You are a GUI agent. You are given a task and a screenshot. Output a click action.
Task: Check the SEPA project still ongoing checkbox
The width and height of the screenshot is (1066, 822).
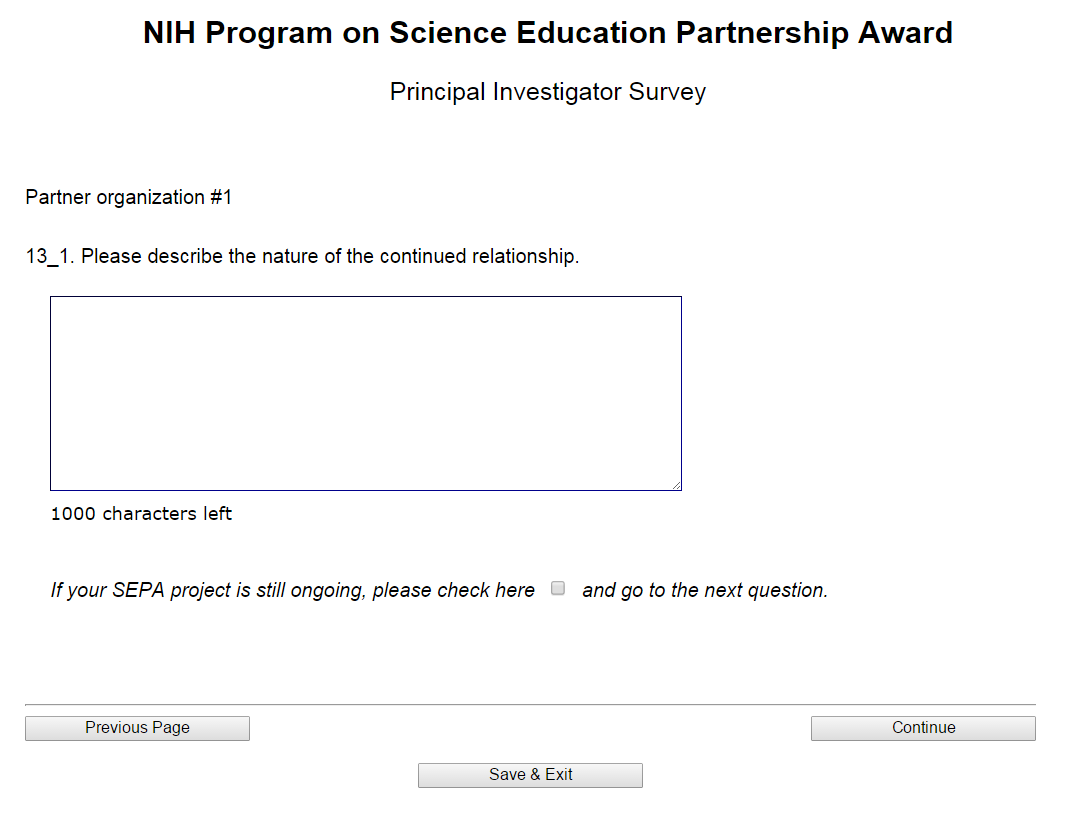tap(558, 589)
